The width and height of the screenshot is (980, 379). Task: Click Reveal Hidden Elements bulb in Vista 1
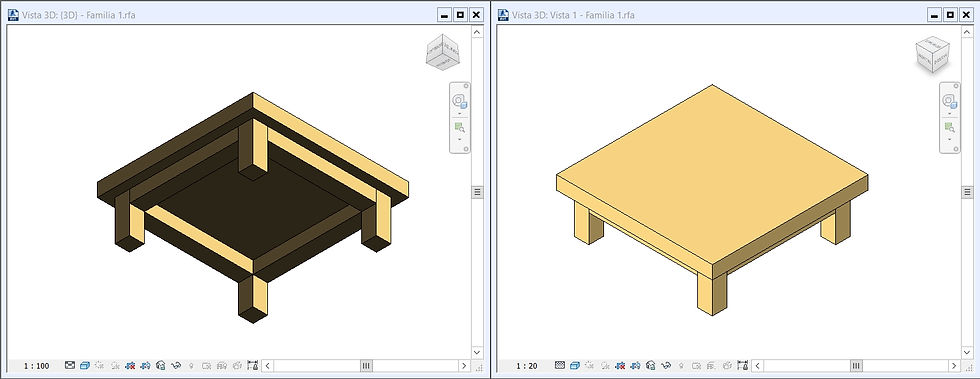click(681, 365)
